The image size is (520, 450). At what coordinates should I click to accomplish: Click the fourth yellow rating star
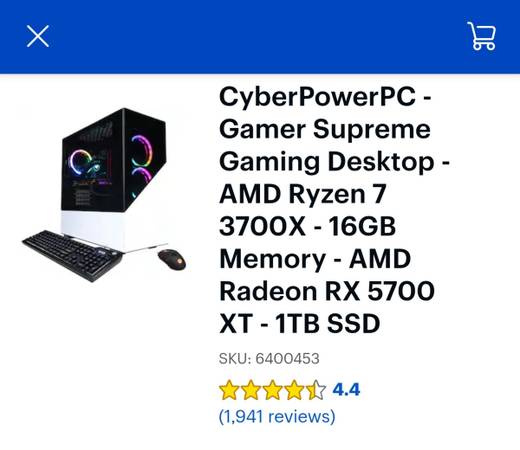[294, 390]
